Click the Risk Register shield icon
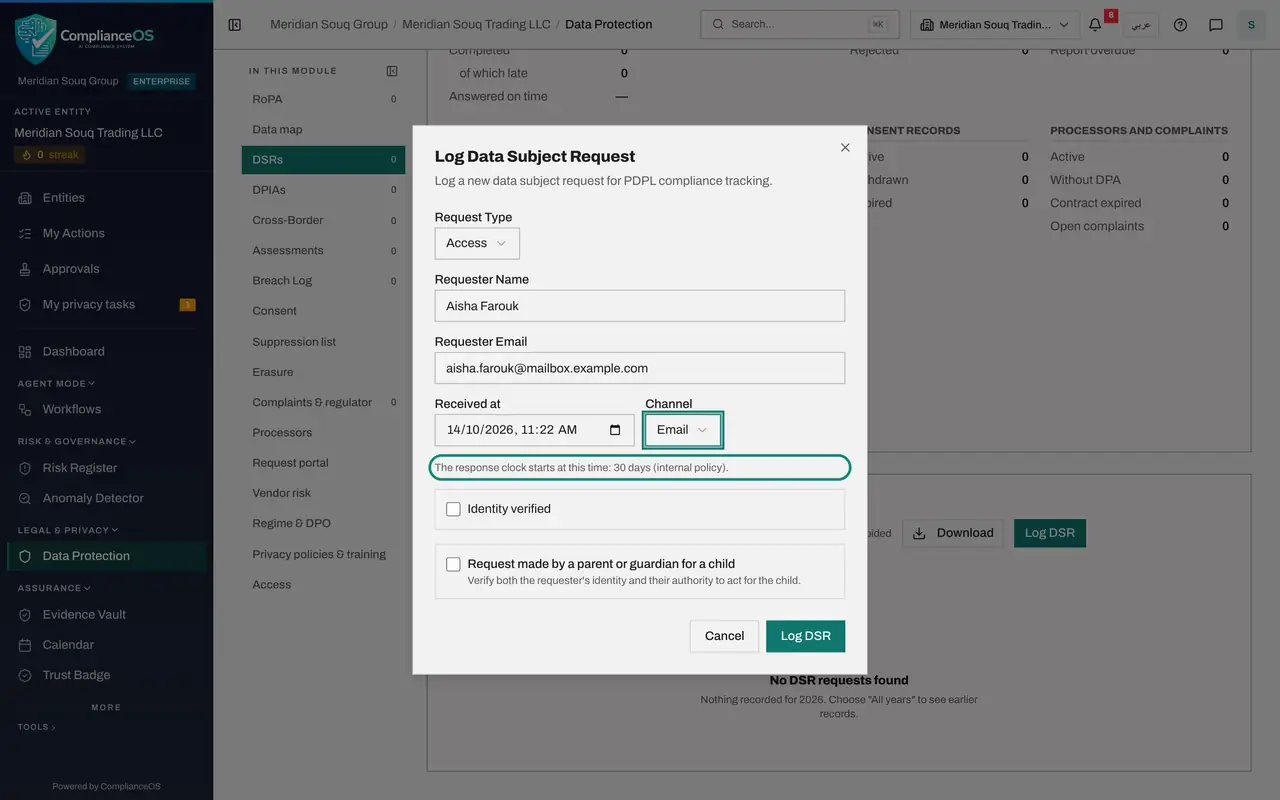The width and height of the screenshot is (1280, 800). coord(25,468)
